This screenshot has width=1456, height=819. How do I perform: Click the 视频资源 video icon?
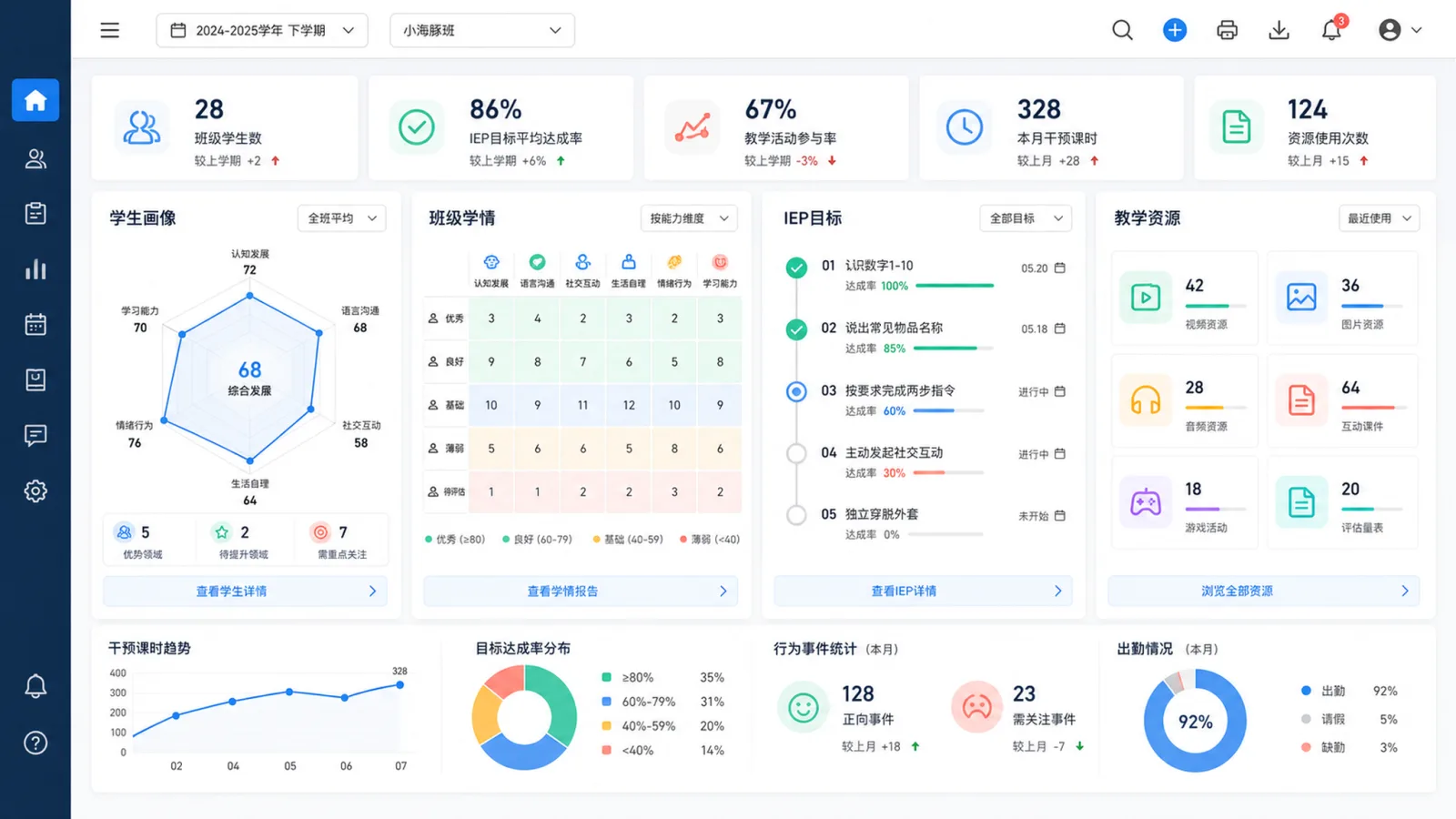pos(1145,297)
